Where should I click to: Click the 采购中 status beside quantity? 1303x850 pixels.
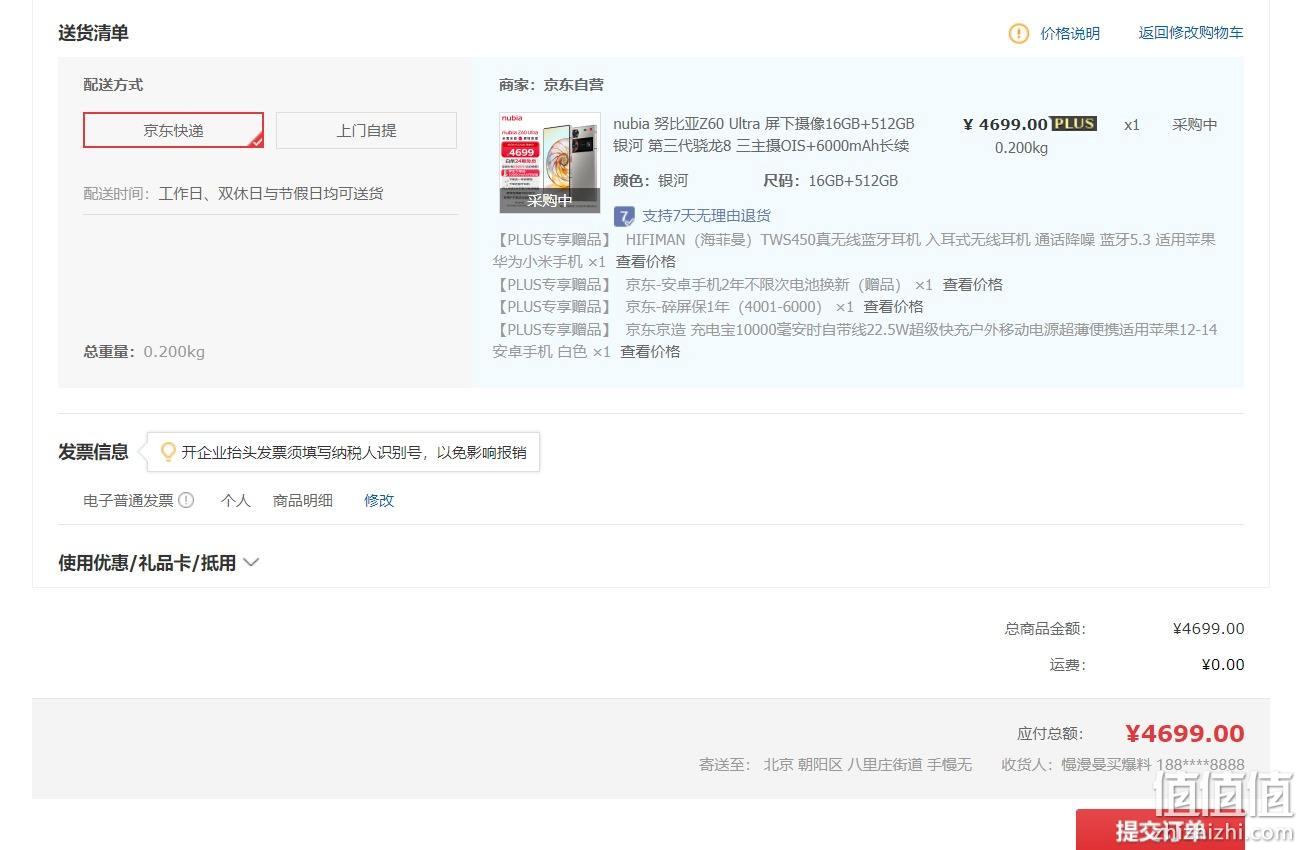point(1194,125)
